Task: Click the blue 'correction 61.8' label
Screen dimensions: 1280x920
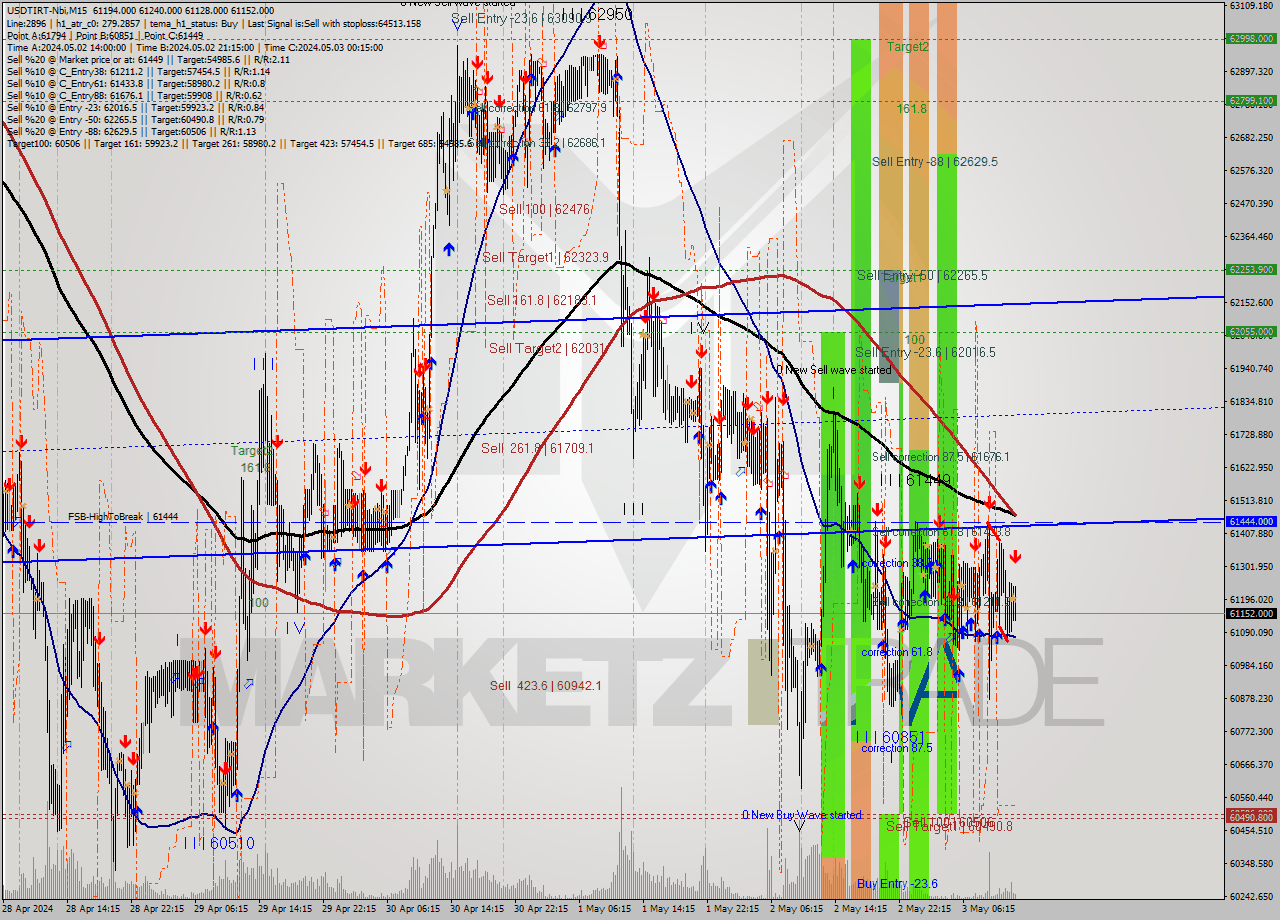Action: pos(897,652)
